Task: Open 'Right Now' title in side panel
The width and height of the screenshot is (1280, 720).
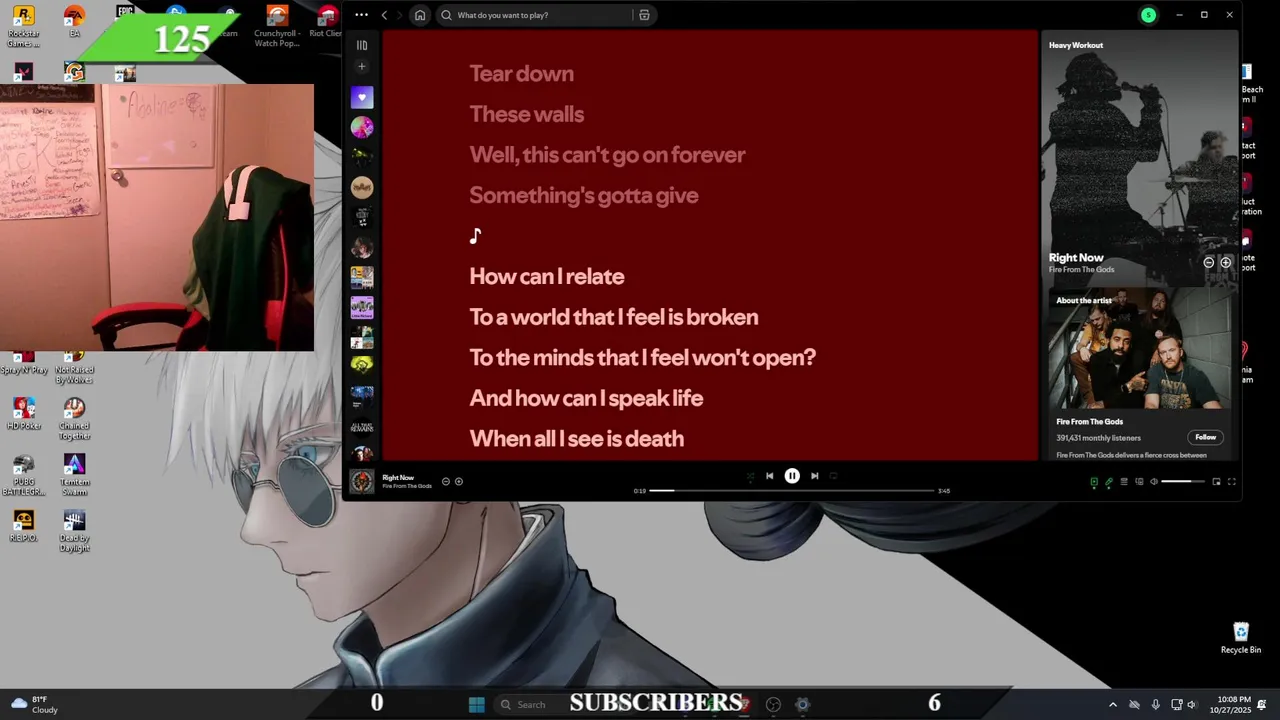Action: (1076, 258)
